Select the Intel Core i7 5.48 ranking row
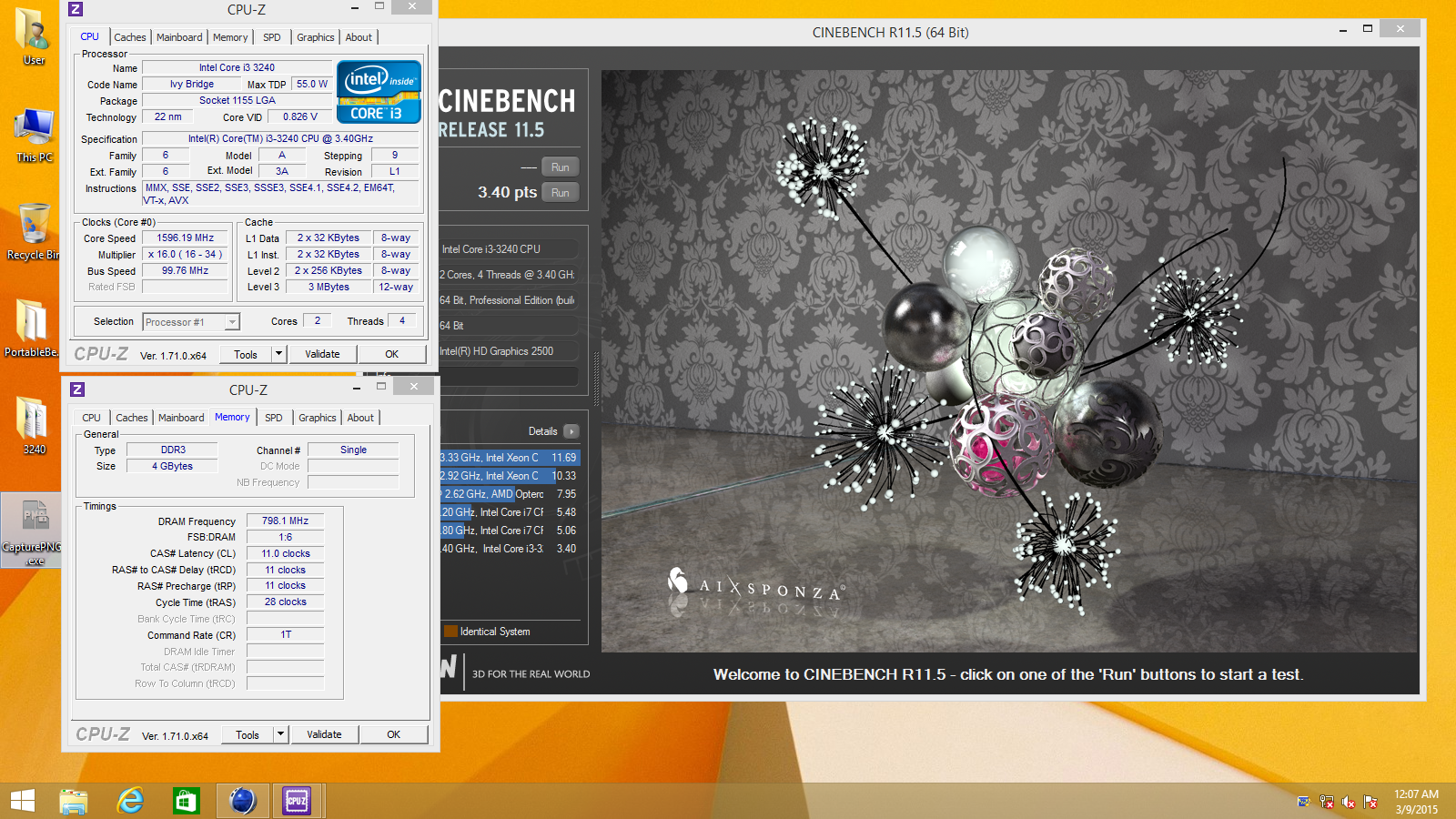Viewport: 1456px width, 819px height. click(509, 512)
